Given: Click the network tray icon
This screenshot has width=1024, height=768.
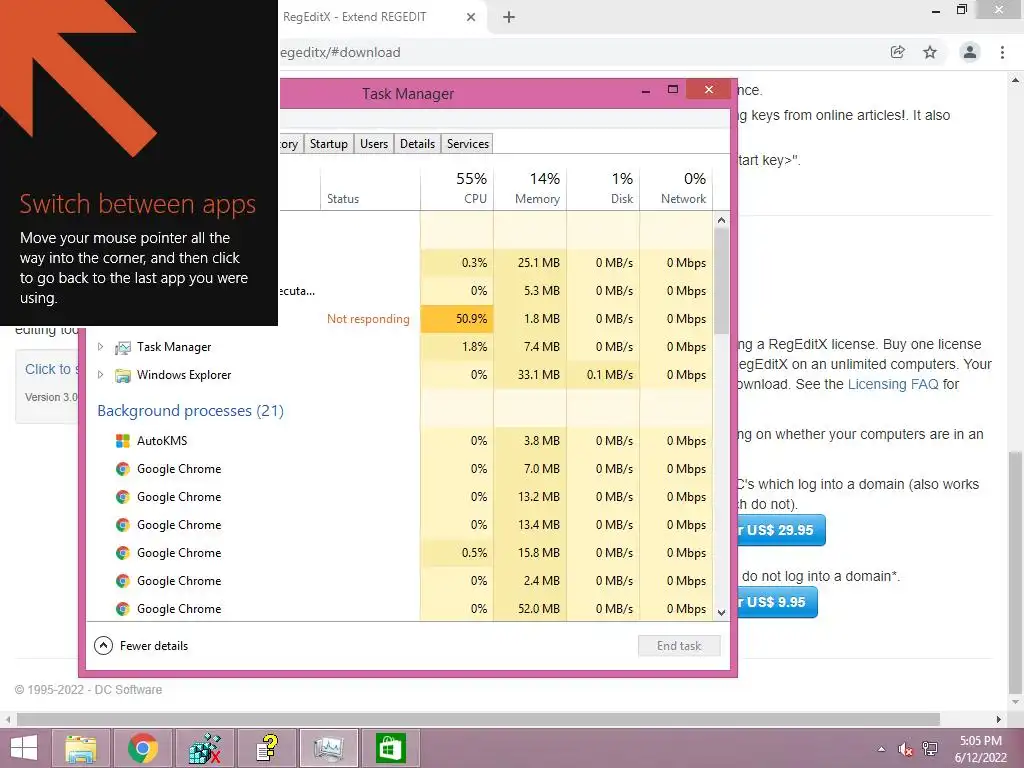Looking at the screenshot, I should coord(929,749).
